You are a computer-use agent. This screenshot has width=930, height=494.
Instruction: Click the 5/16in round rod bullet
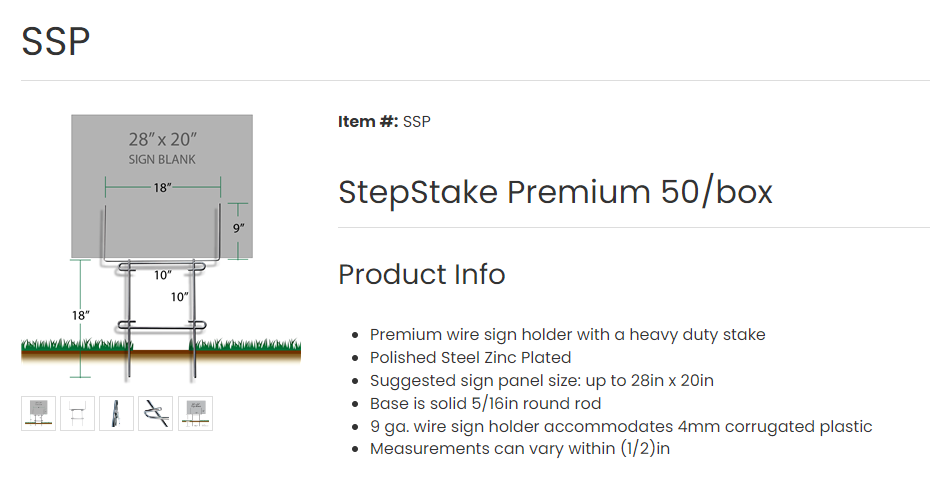[x=485, y=404]
